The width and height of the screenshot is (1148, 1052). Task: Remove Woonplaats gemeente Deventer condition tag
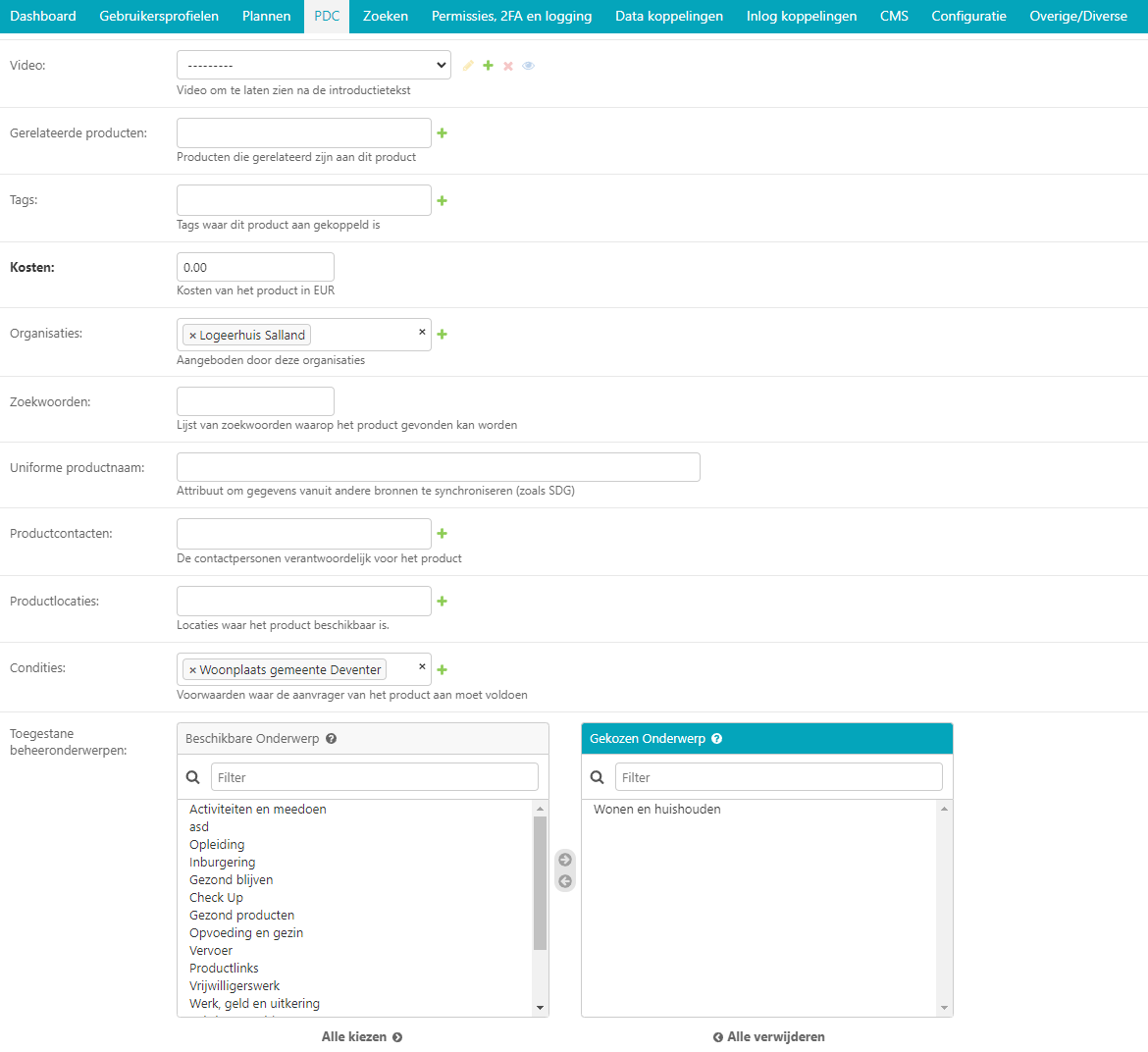point(192,670)
